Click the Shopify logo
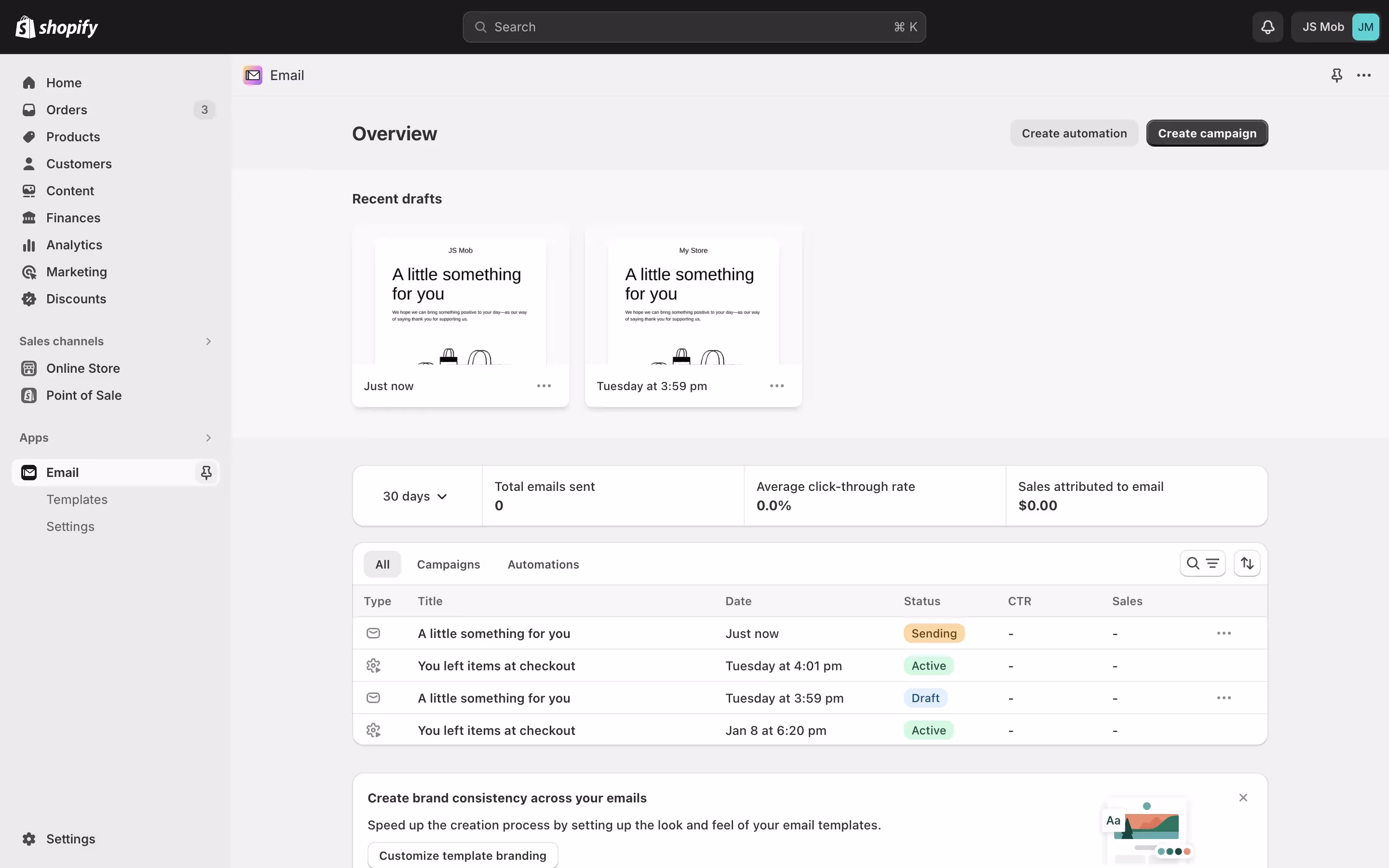1389x868 pixels. pos(56,27)
